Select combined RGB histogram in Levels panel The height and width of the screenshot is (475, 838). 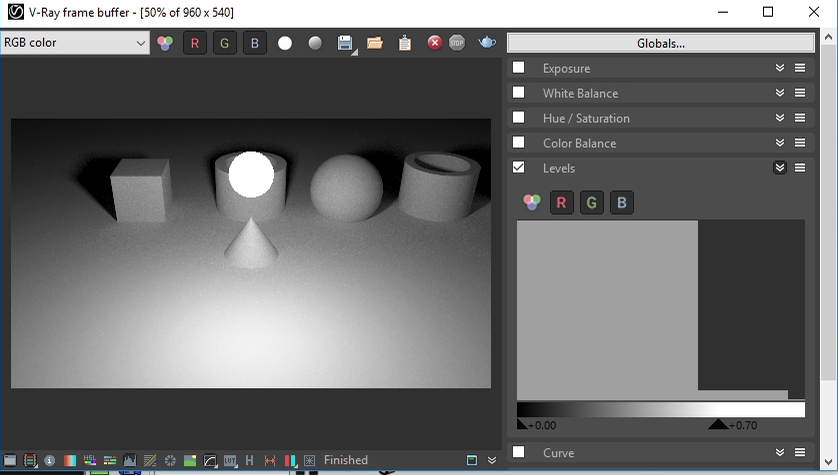pos(531,202)
